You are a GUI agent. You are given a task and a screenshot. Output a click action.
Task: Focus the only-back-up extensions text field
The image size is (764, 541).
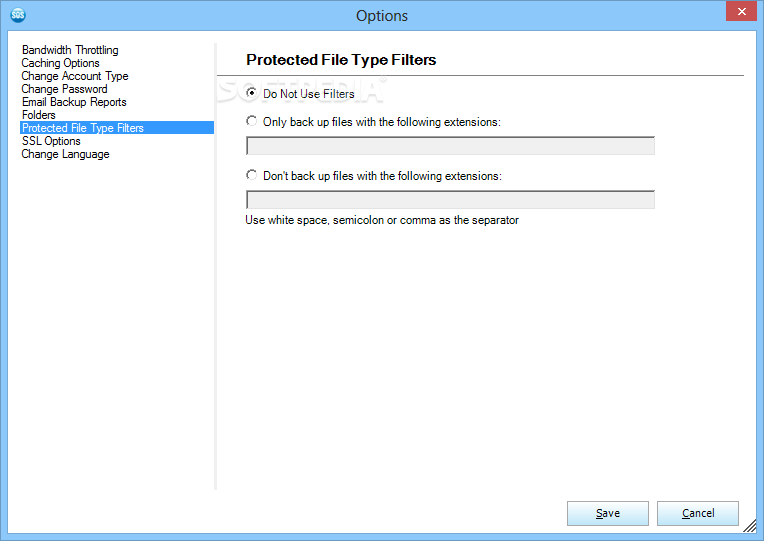[x=450, y=146]
